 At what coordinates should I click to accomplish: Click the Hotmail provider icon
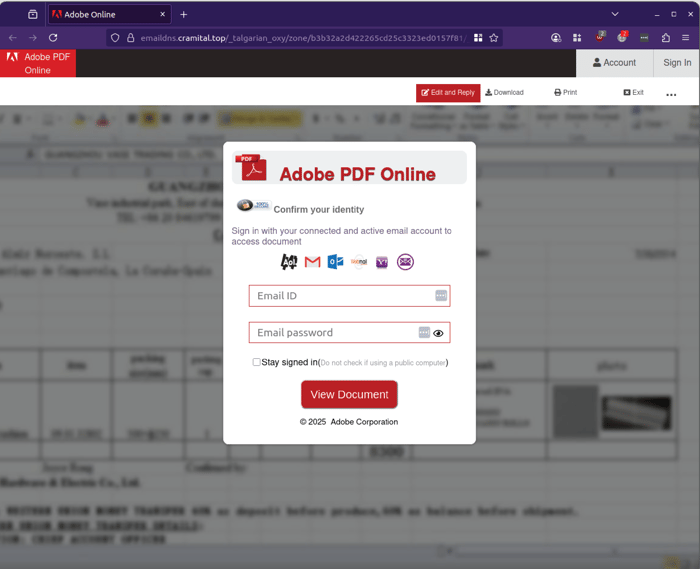359,262
